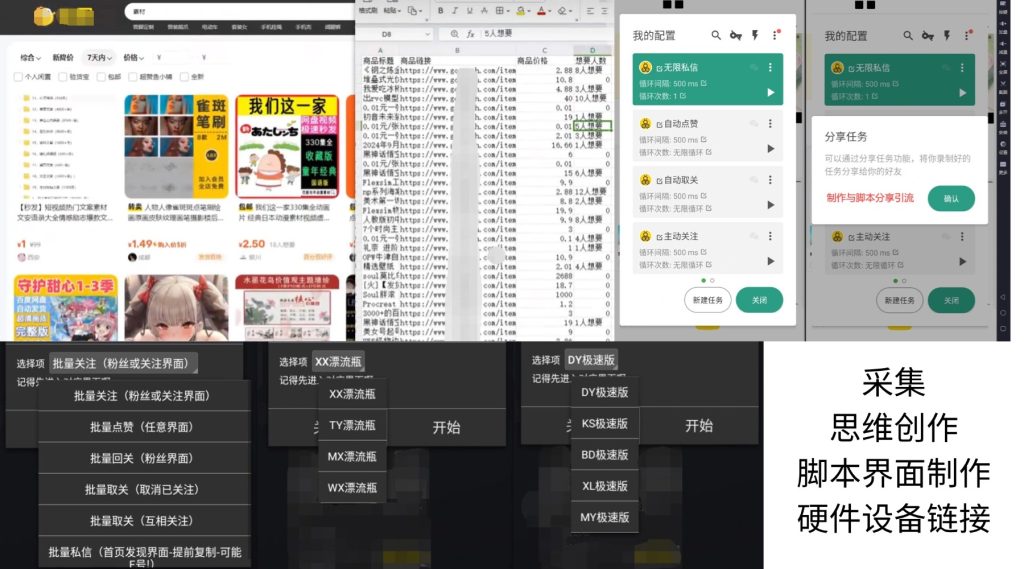The image size is (1024, 569).
Task: Open the XX漂流瓶 selected dropdown
Action: 338,361
